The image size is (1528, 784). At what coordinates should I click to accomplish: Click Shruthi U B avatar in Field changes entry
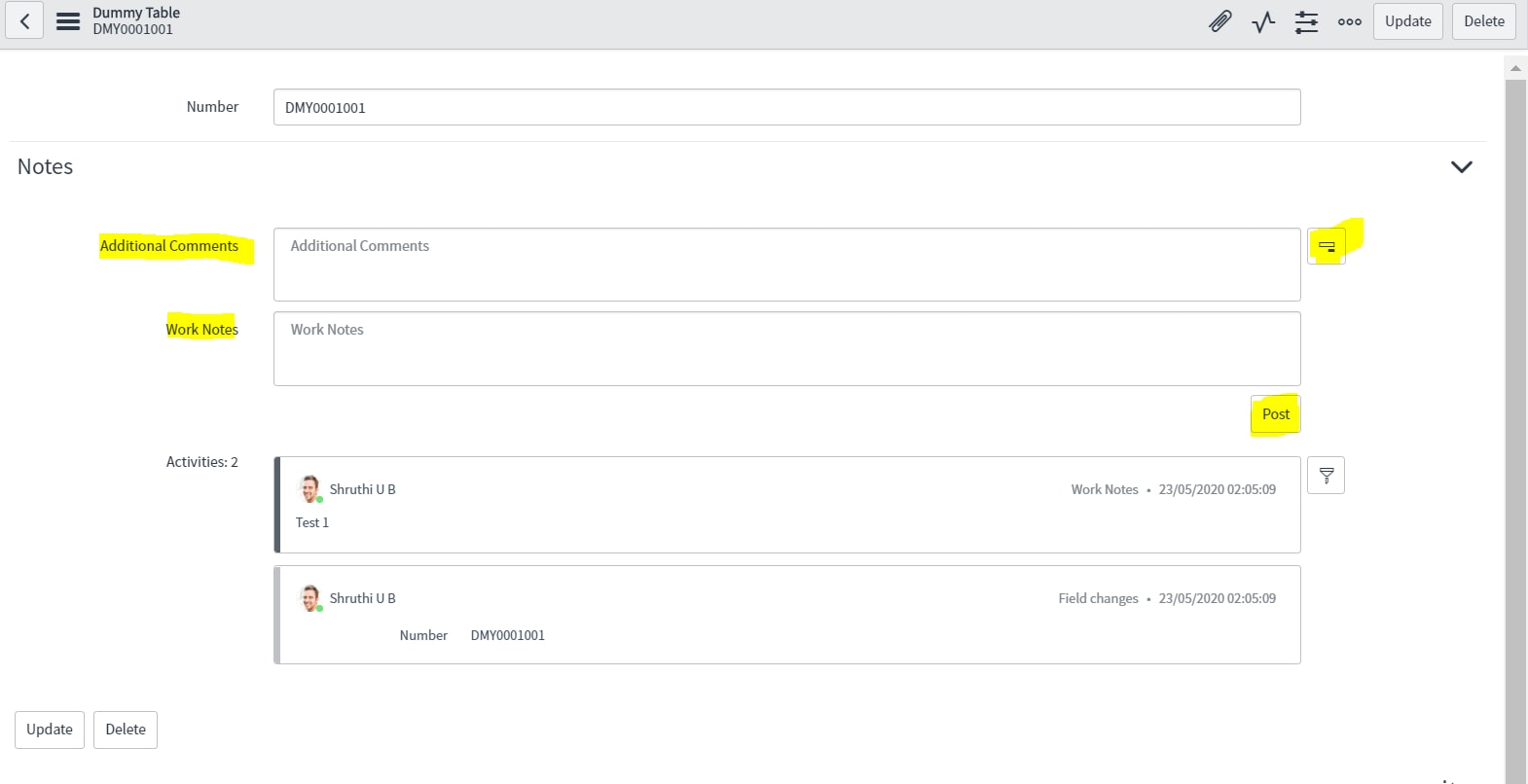[x=310, y=597]
